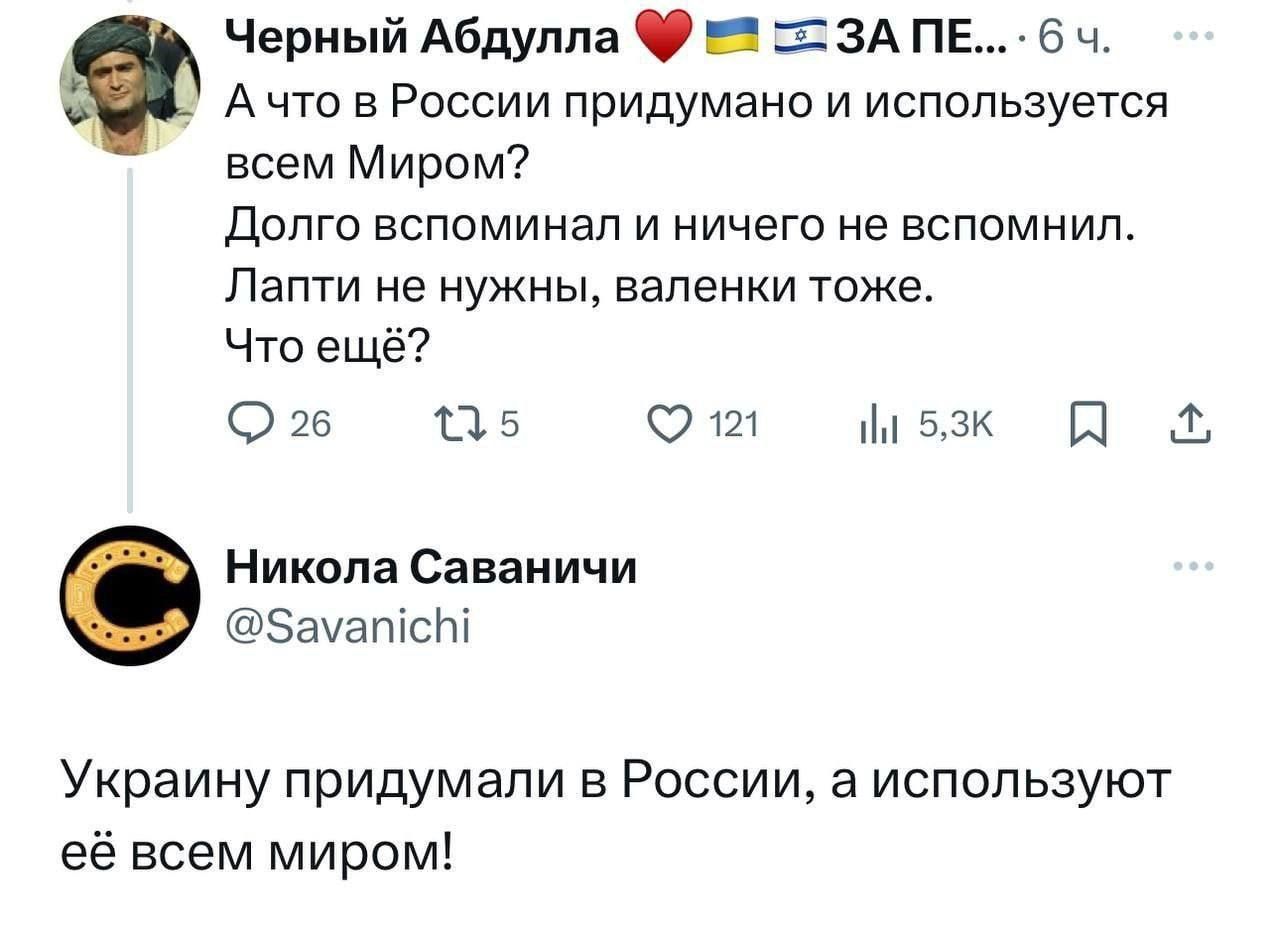This screenshot has width=1280, height=929.
Task: Open more options for Черный Абдулла's tweet
Action: 1194,38
